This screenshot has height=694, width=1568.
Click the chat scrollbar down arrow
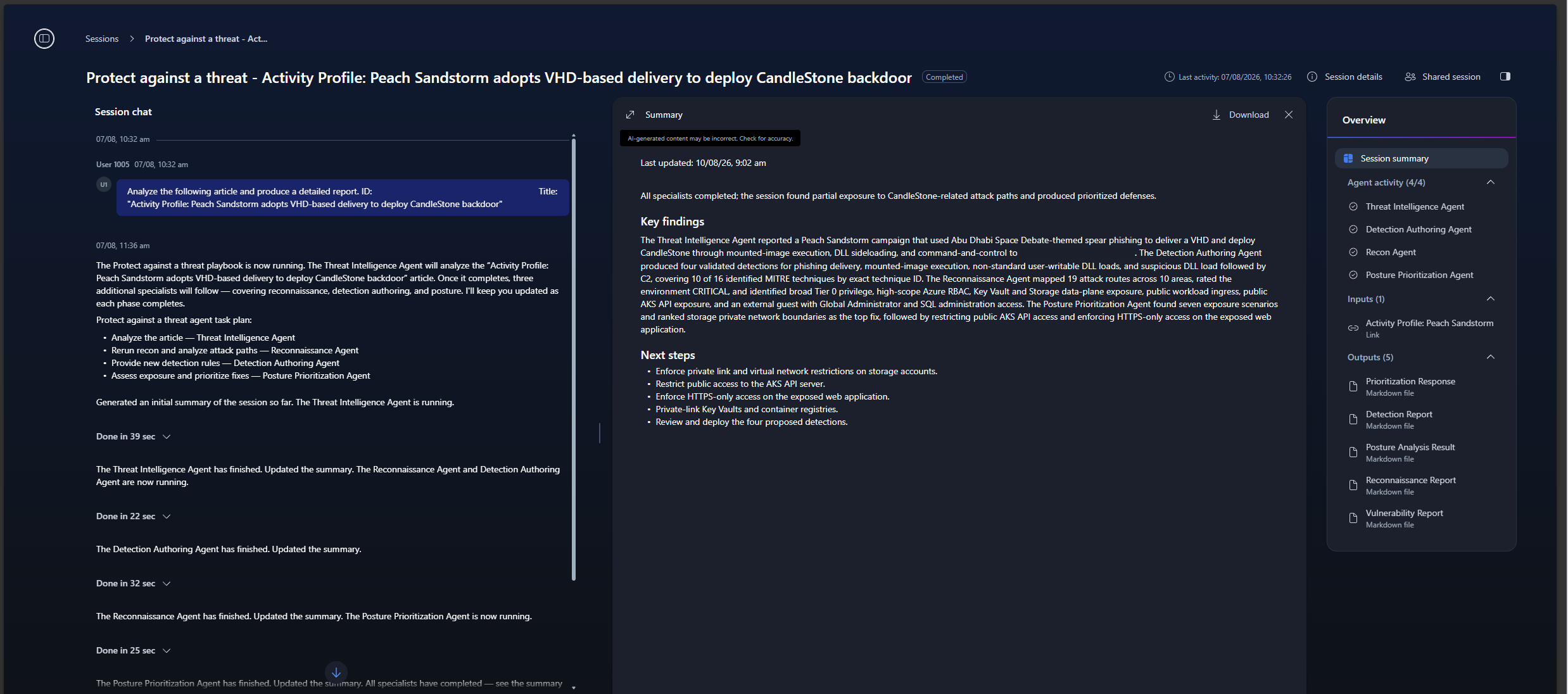tap(574, 687)
